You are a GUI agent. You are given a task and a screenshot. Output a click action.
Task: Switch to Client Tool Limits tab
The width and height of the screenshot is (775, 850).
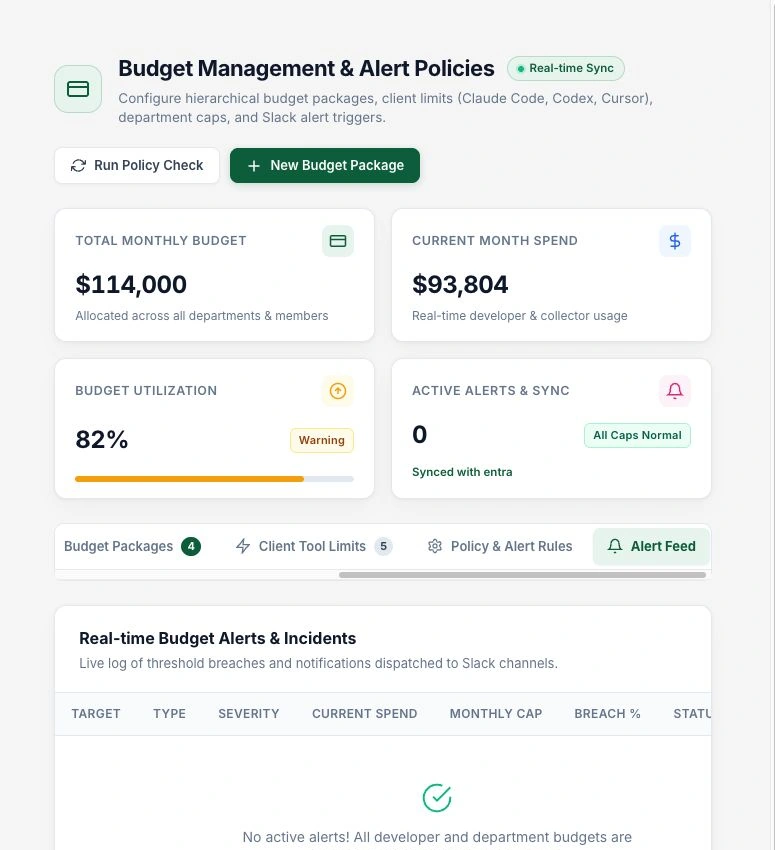coord(313,546)
